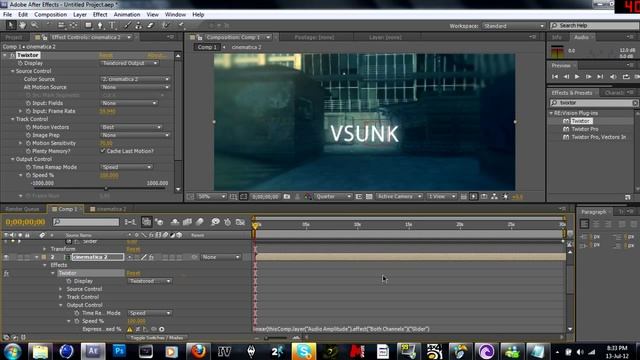Open the Graph Editor icon
This screenshot has height=360, width=640.
[x=240, y=222]
